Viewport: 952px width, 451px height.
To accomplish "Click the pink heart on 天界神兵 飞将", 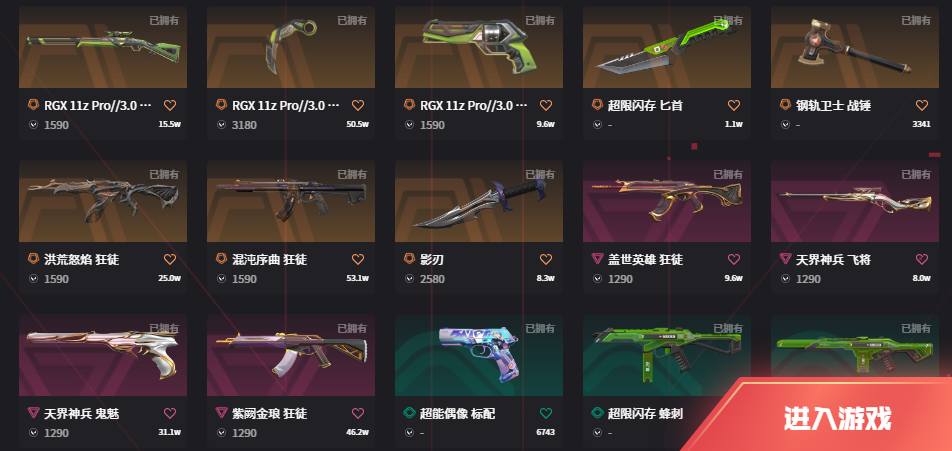I will pos(922,259).
